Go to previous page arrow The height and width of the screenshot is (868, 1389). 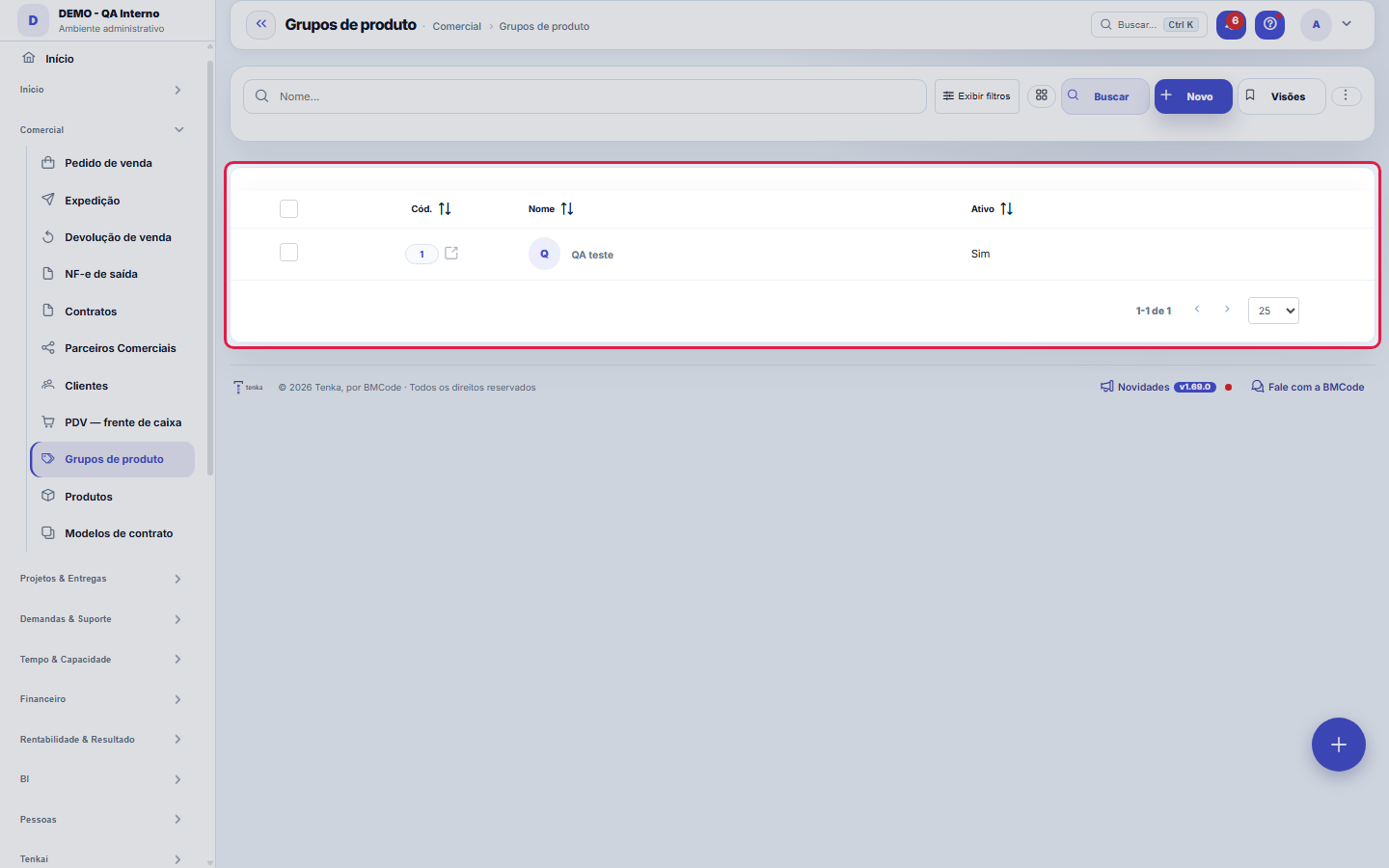1197,310
